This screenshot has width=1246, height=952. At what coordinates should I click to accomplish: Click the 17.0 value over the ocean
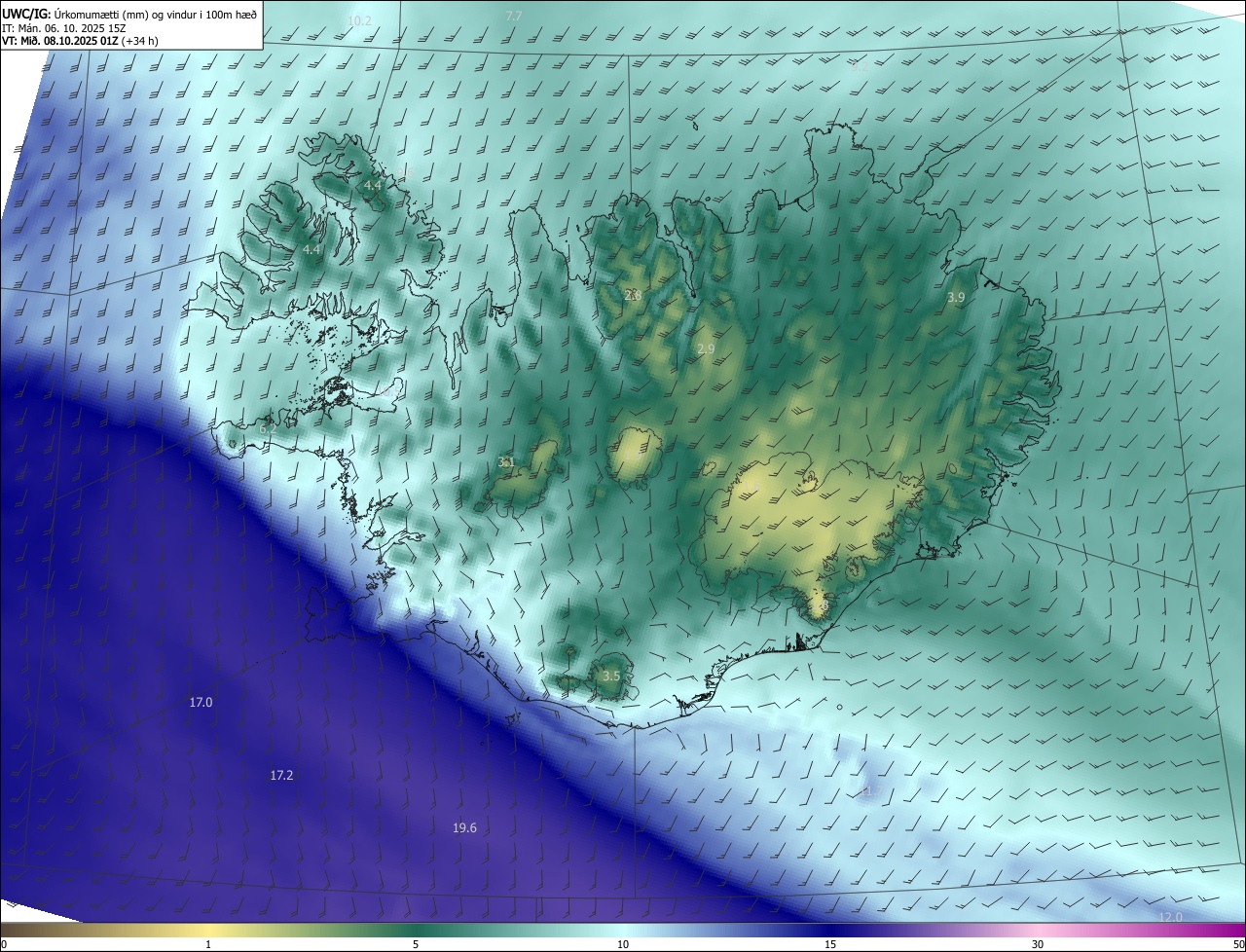point(201,702)
